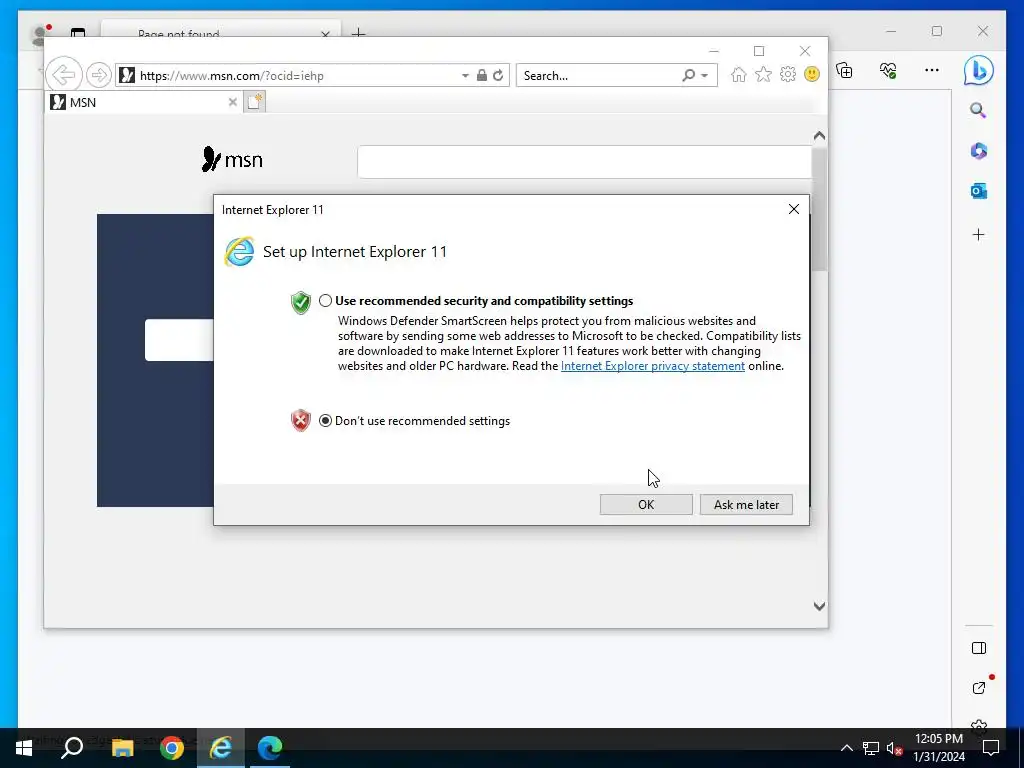Close the MSN tab in IE
This screenshot has height=768, width=1024.
click(x=232, y=102)
